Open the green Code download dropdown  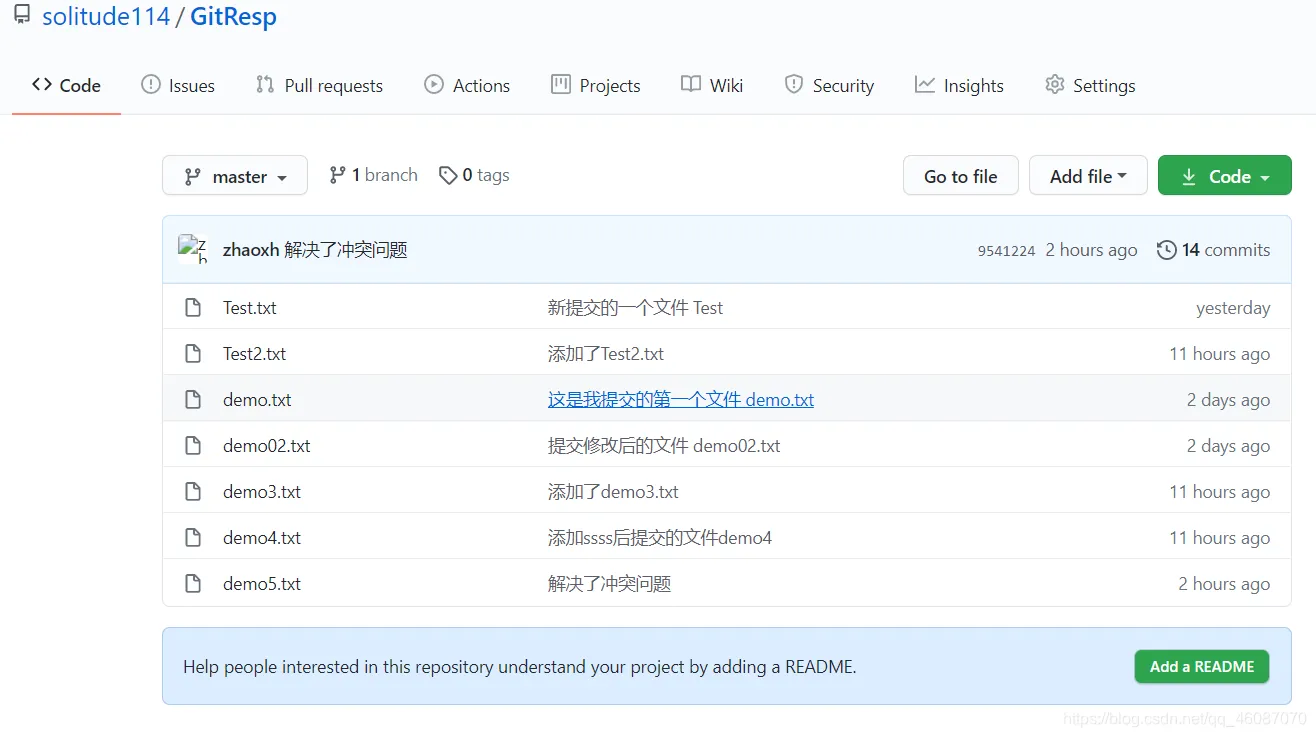1224,176
